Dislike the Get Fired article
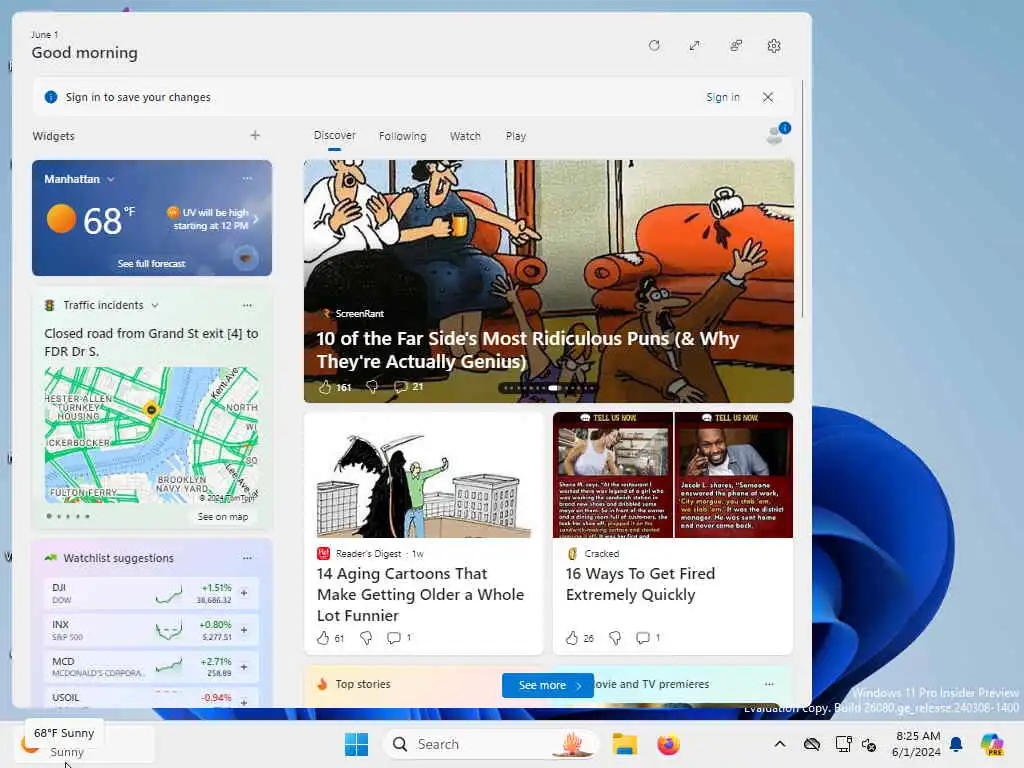 pos(615,638)
